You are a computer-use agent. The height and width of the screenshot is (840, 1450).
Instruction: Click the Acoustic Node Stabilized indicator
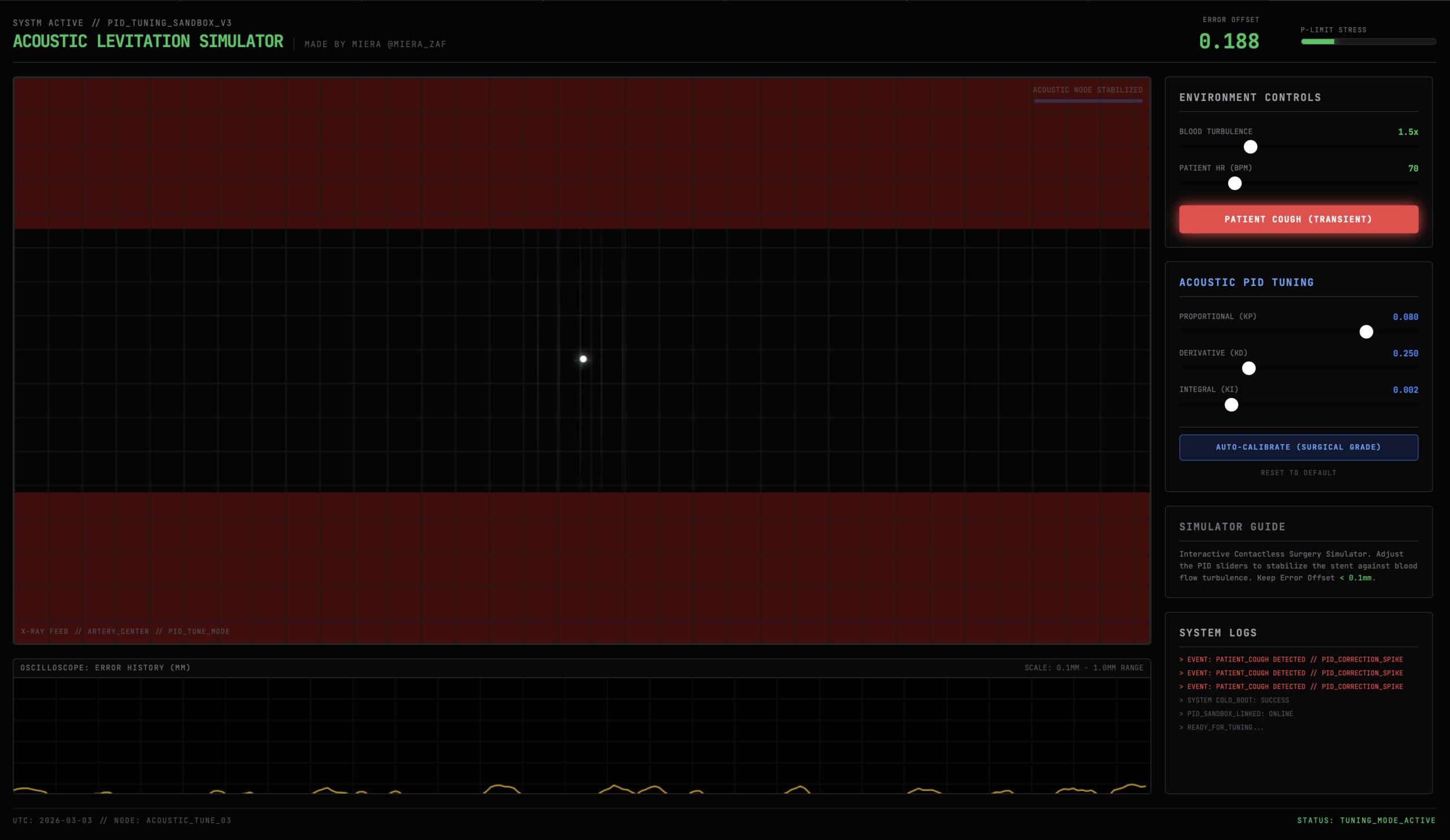[x=1087, y=90]
